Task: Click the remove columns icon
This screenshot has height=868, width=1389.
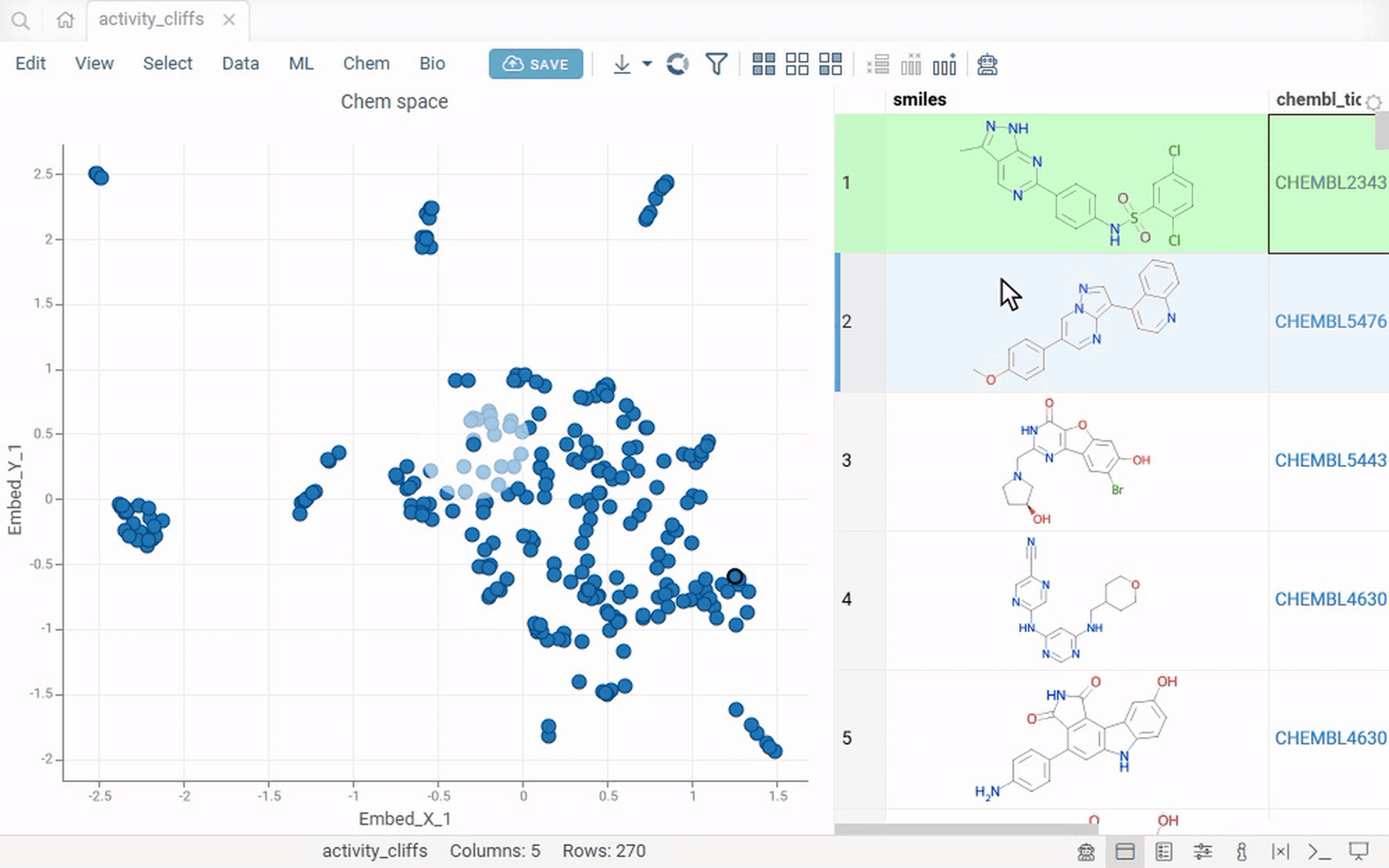Action: pyautogui.click(x=912, y=64)
